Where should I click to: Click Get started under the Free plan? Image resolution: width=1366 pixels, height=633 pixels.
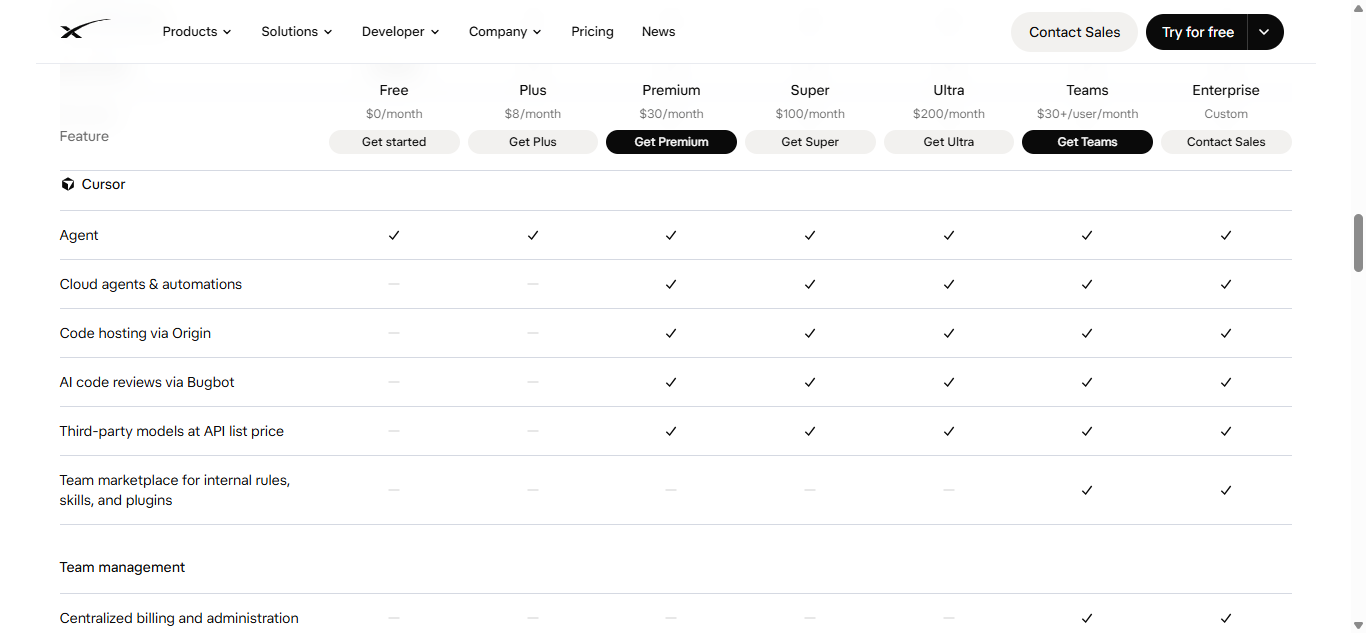click(394, 142)
